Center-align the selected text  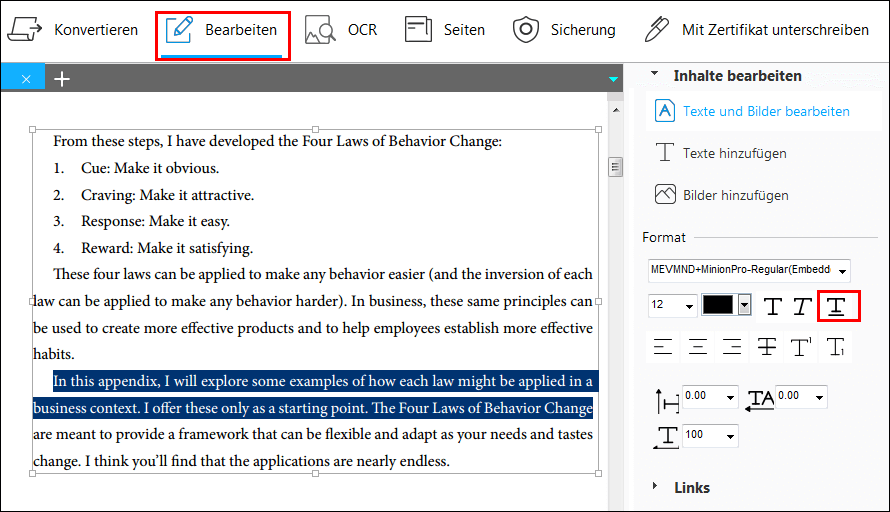698,347
